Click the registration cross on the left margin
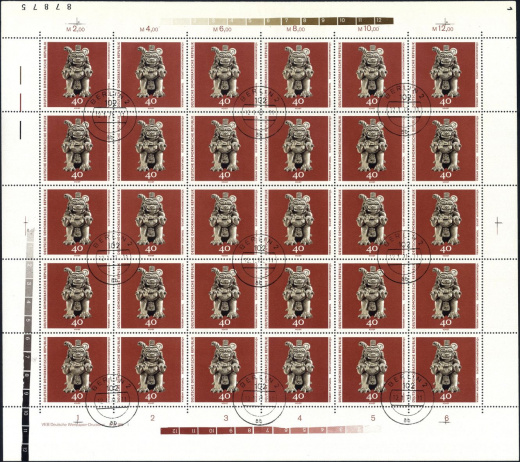 point(25,225)
